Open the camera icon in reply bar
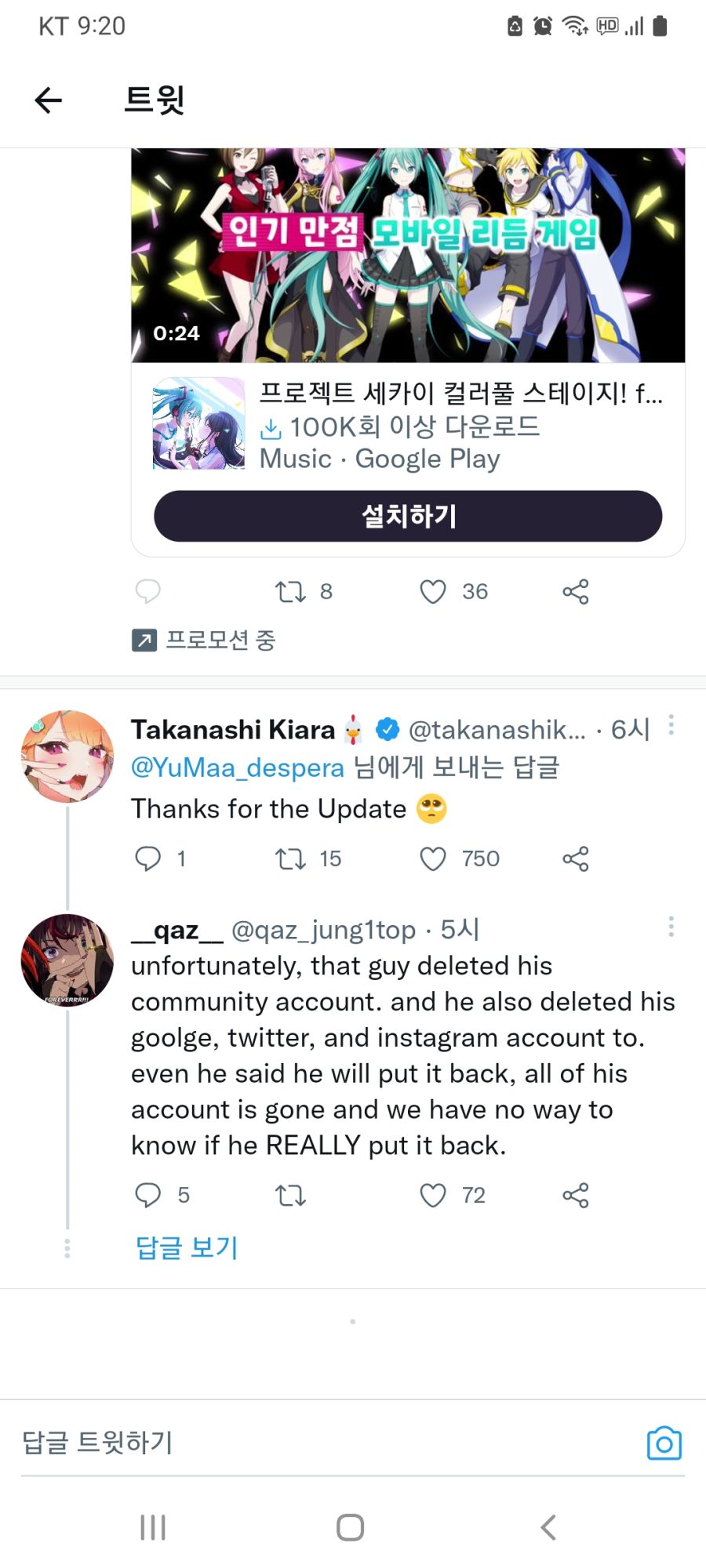 [x=664, y=1443]
